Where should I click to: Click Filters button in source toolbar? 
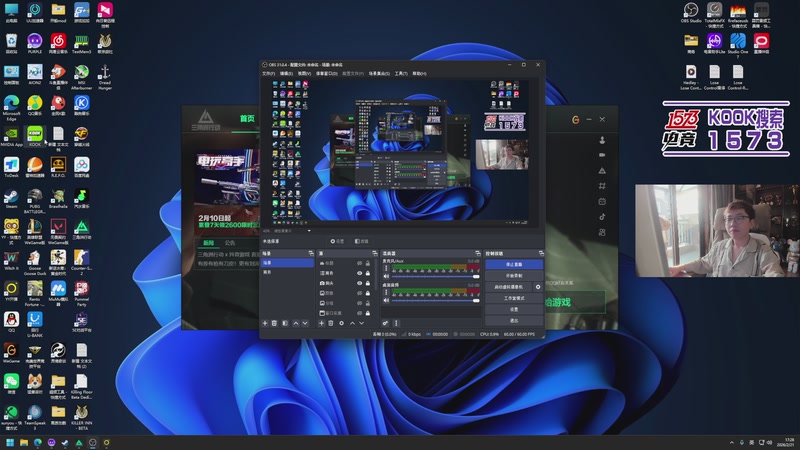pyautogui.click(x=361, y=241)
